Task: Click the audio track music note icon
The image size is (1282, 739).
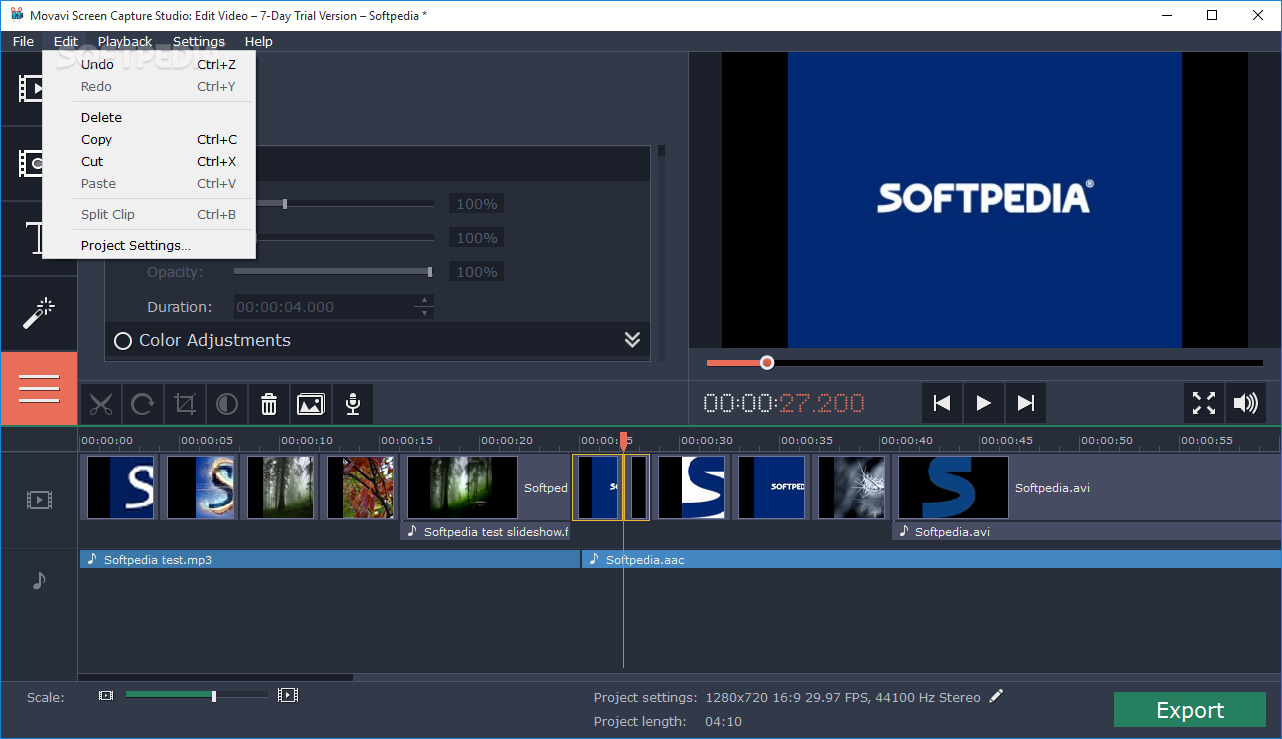Action: click(38, 580)
